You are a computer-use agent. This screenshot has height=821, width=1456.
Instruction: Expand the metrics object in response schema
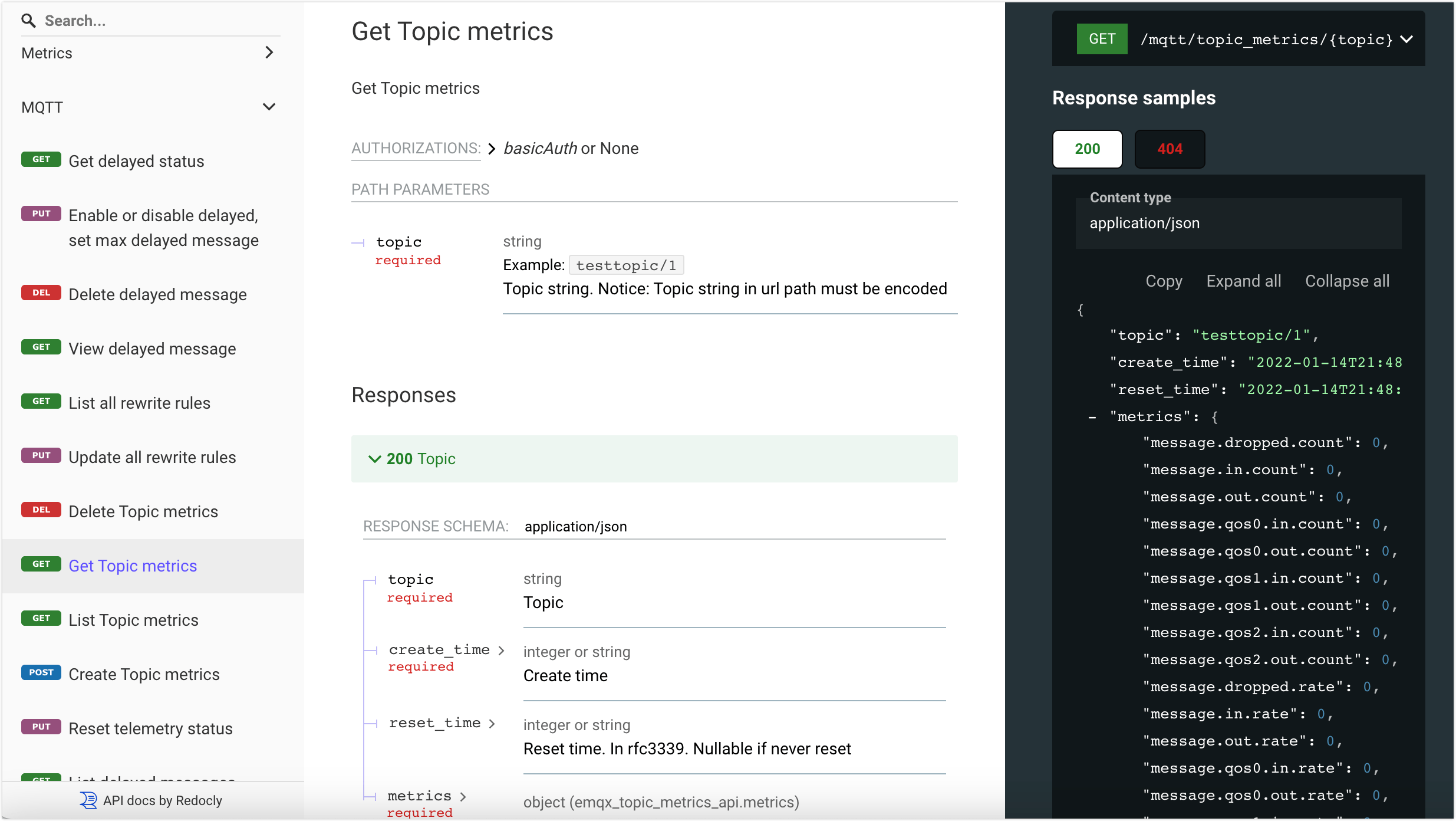click(x=464, y=796)
